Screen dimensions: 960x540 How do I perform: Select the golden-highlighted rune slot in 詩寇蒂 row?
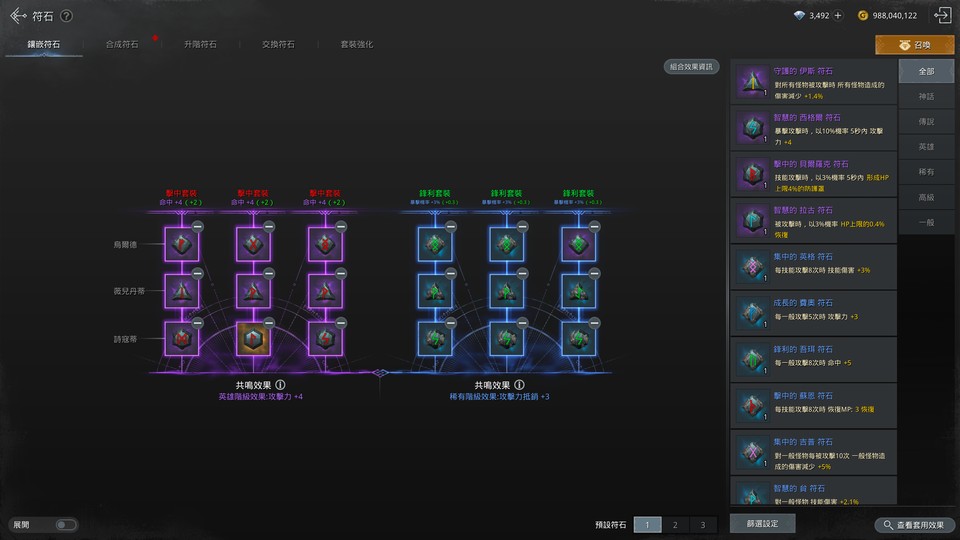253,338
